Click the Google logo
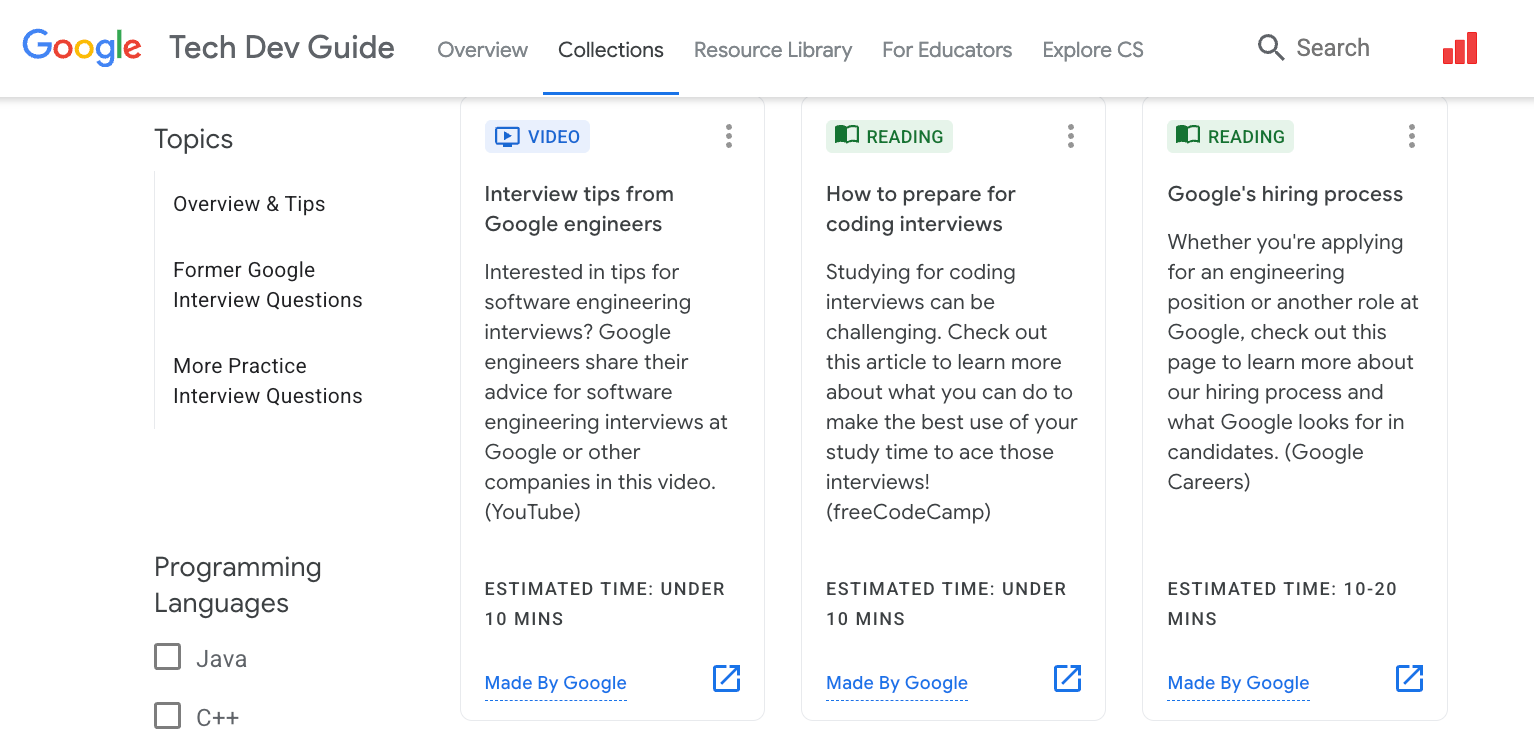Screen dimensions: 1534x748 click(82, 47)
